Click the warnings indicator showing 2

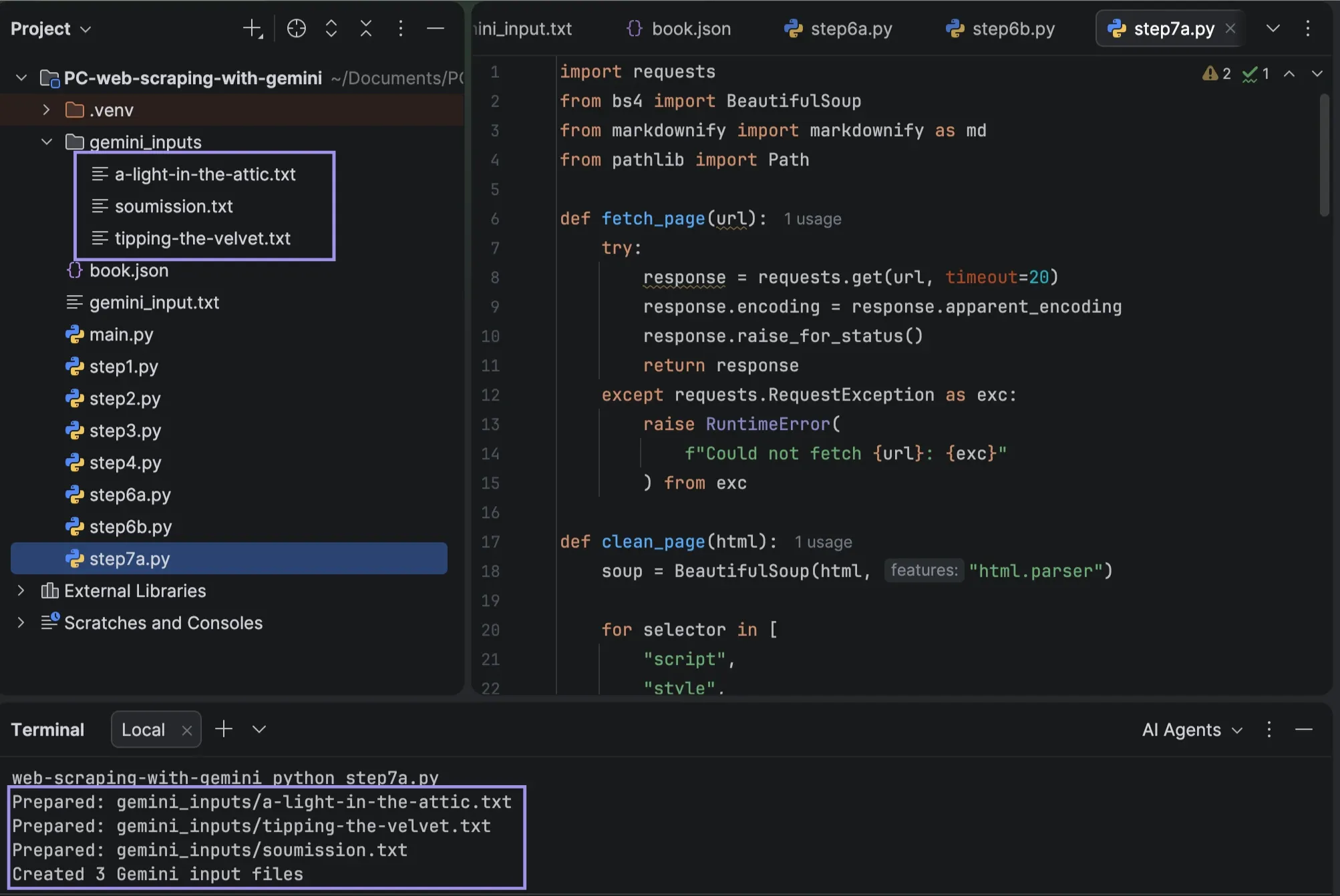(x=1216, y=73)
